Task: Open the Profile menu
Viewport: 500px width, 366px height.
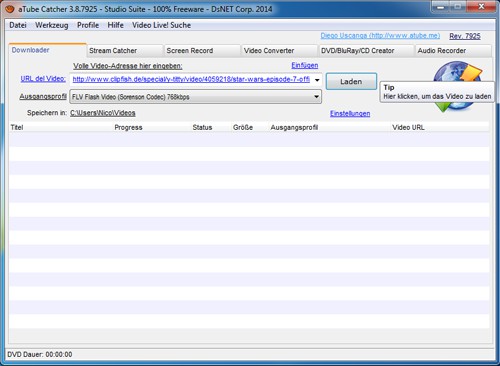Action: coord(88,25)
